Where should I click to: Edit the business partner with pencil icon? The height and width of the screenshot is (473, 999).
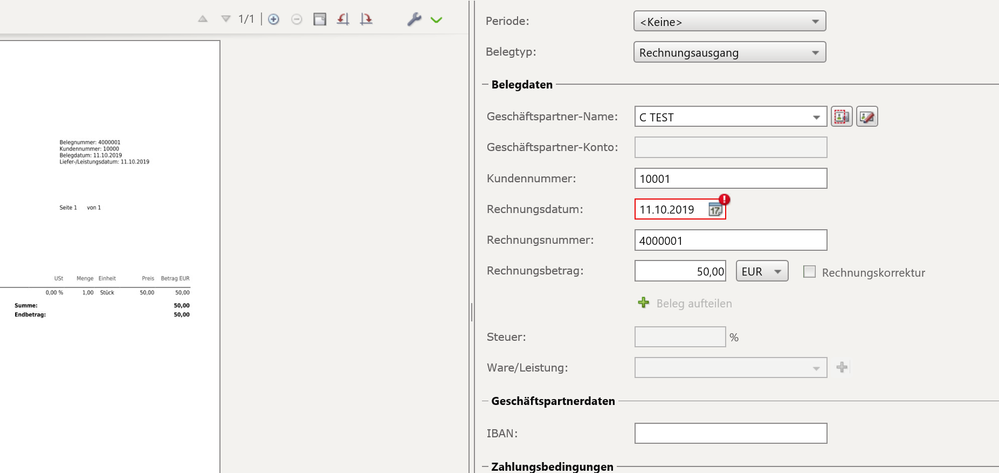pyautogui.click(x=867, y=117)
